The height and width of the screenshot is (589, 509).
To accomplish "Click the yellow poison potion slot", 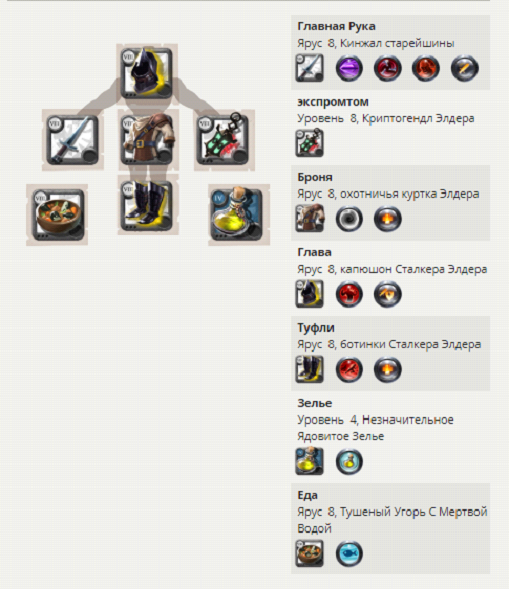I will pyautogui.click(x=238, y=214).
